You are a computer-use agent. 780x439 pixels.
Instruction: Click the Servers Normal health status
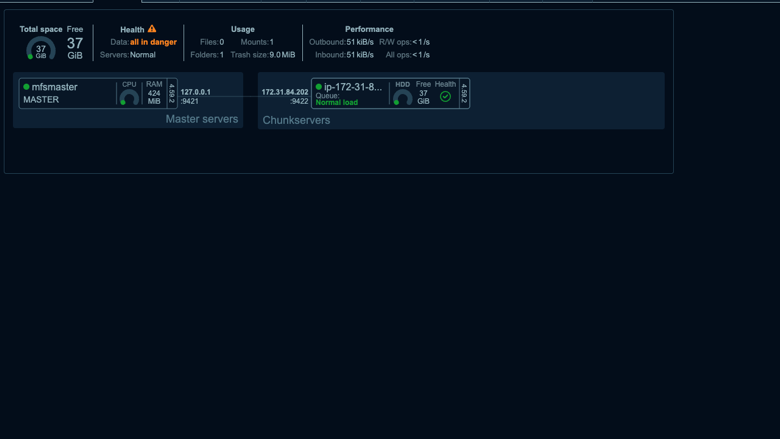click(143, 55)
